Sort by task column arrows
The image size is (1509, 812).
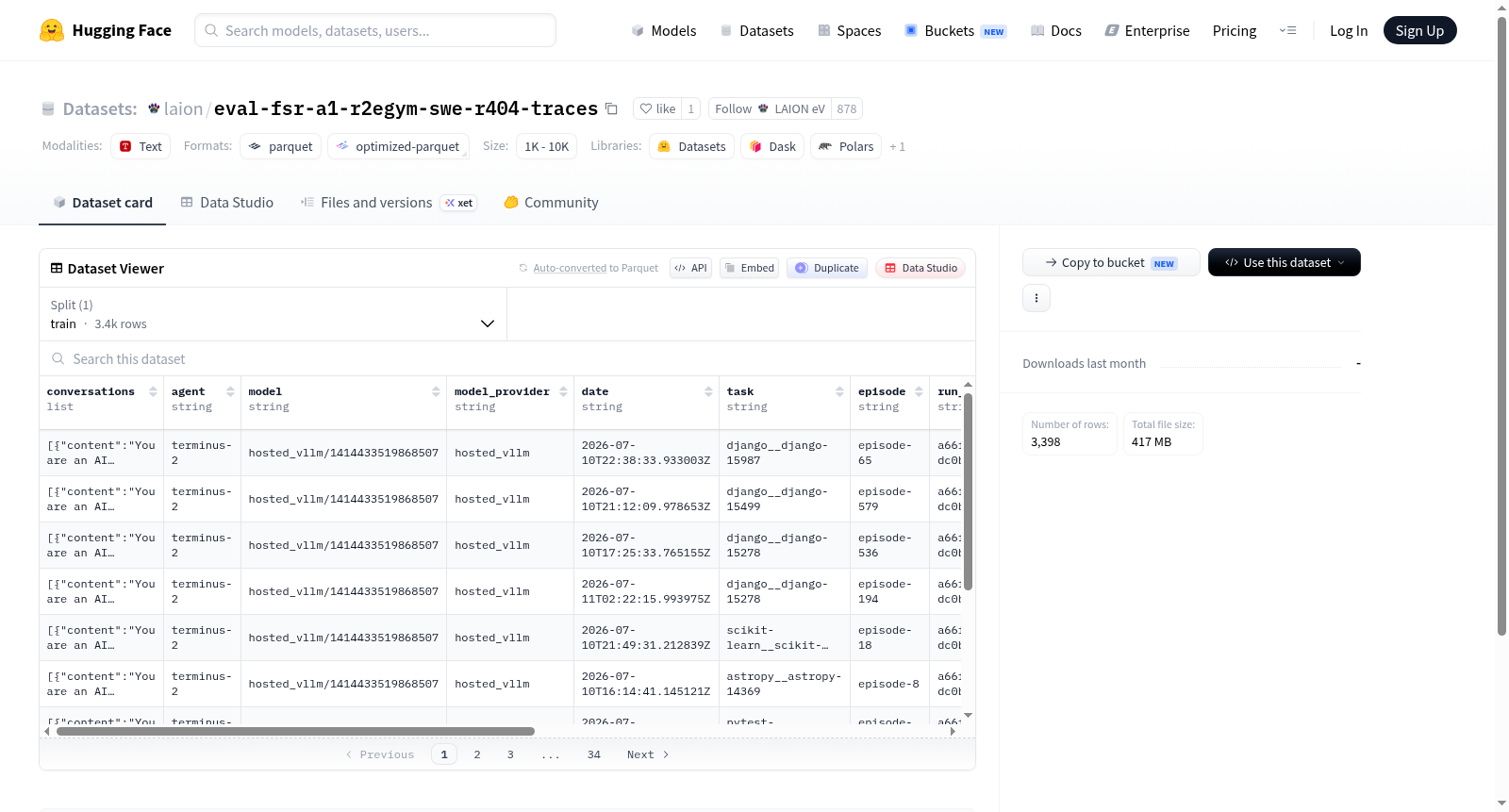click(x=839, y=391)
